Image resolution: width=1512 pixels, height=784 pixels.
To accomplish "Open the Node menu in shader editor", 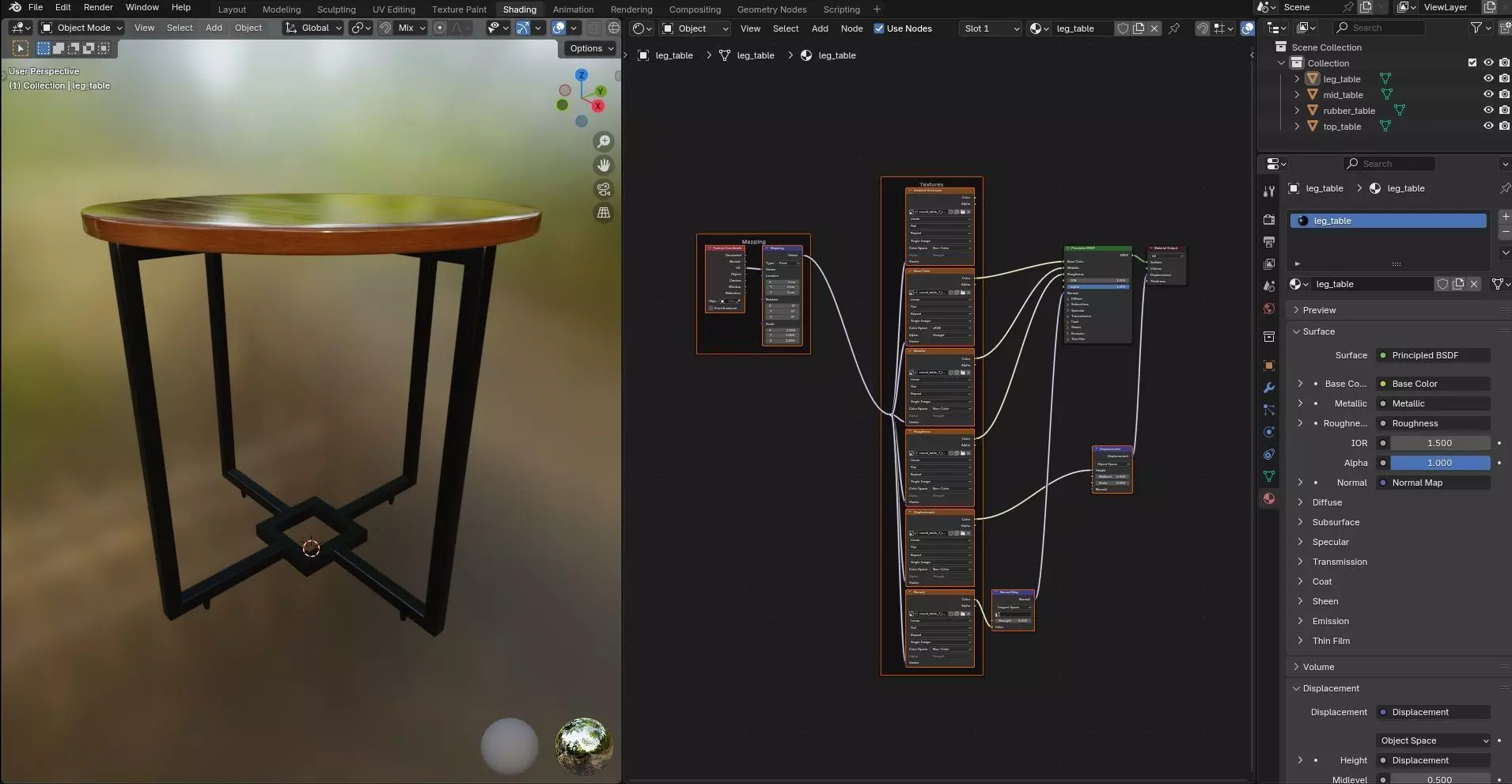I will (x=851, y=28).
